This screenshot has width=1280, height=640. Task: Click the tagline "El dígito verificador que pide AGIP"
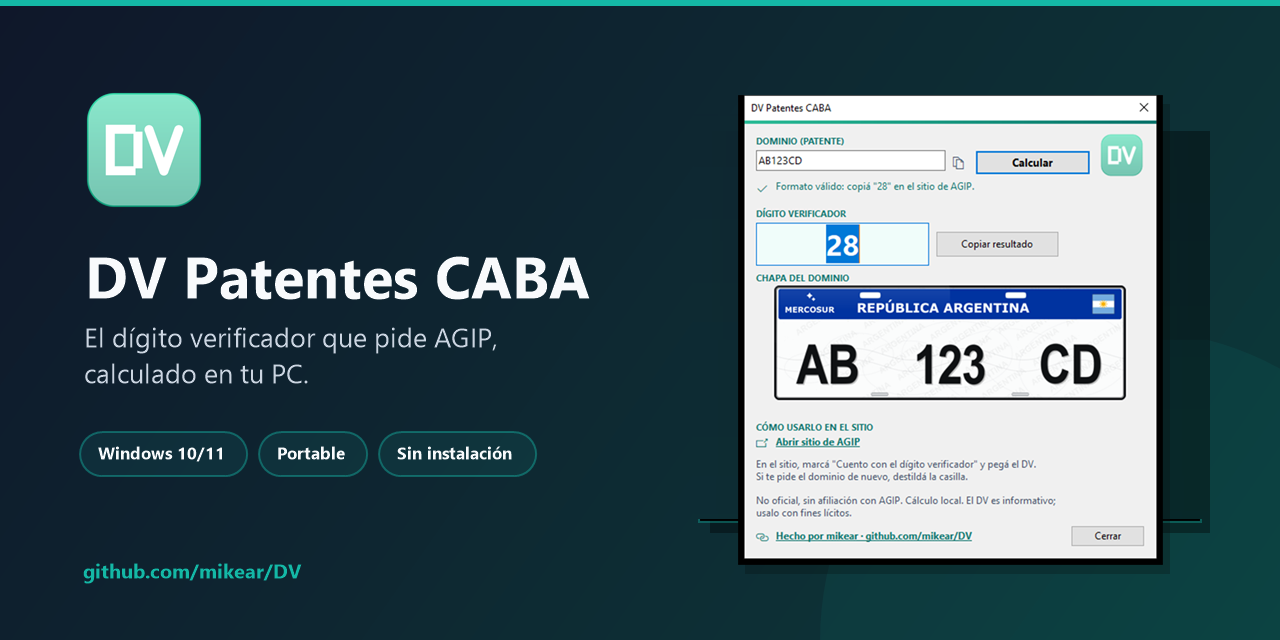click(x=291, y=341)
